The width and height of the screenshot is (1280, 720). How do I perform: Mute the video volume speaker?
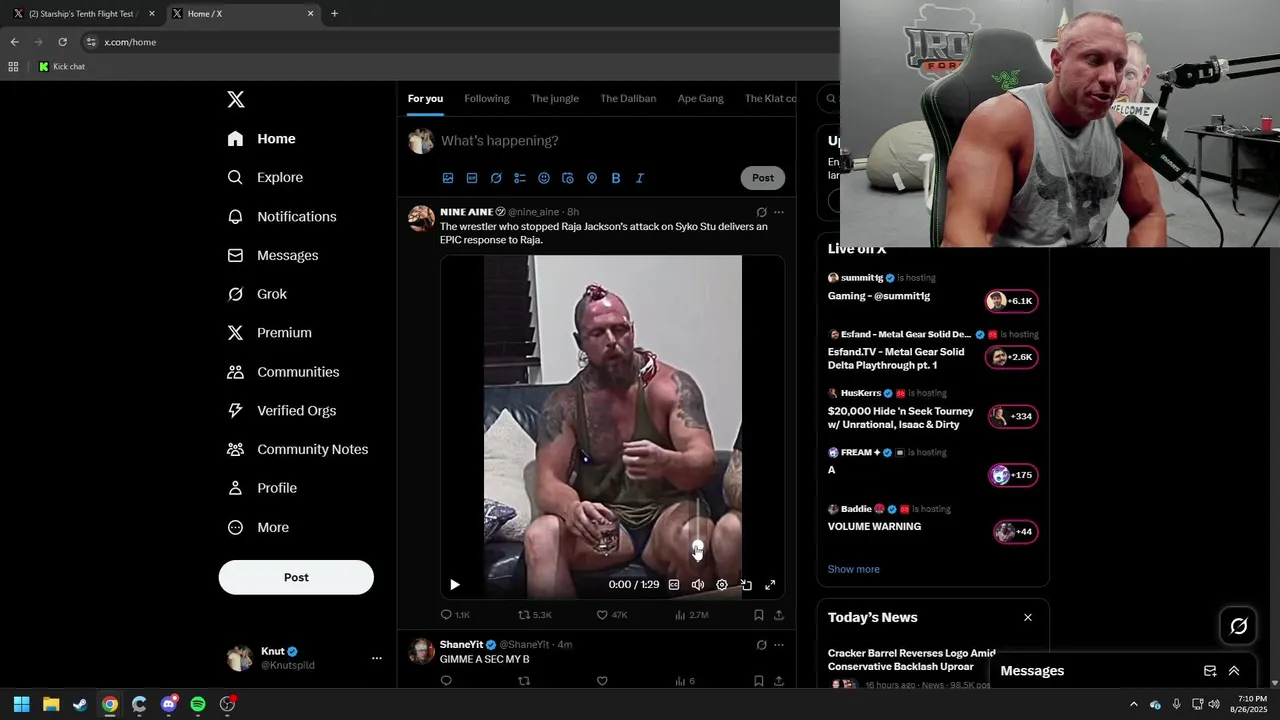point(698,585)
